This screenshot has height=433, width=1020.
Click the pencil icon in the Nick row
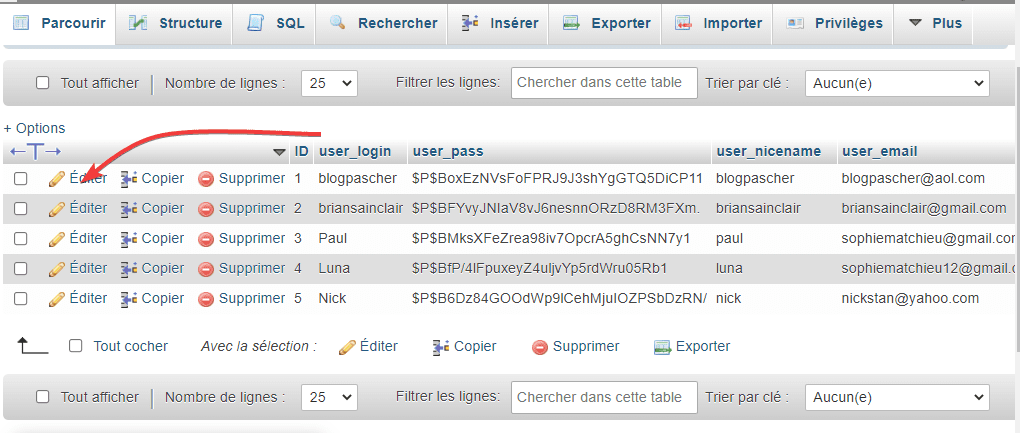pyautogui.click(x=57, y=298)
